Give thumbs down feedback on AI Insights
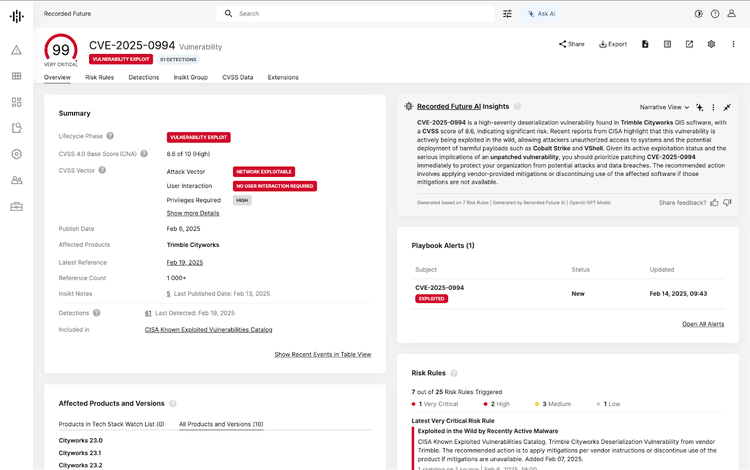The height and width of the screenshot is (470, 750). pos(727,203)
